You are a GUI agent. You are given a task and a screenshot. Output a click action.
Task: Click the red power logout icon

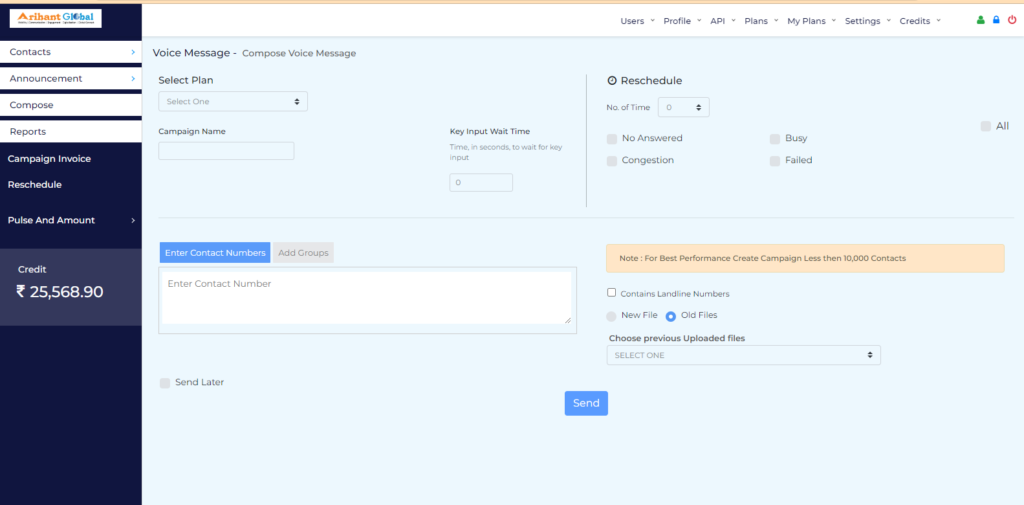[1012, 20]
